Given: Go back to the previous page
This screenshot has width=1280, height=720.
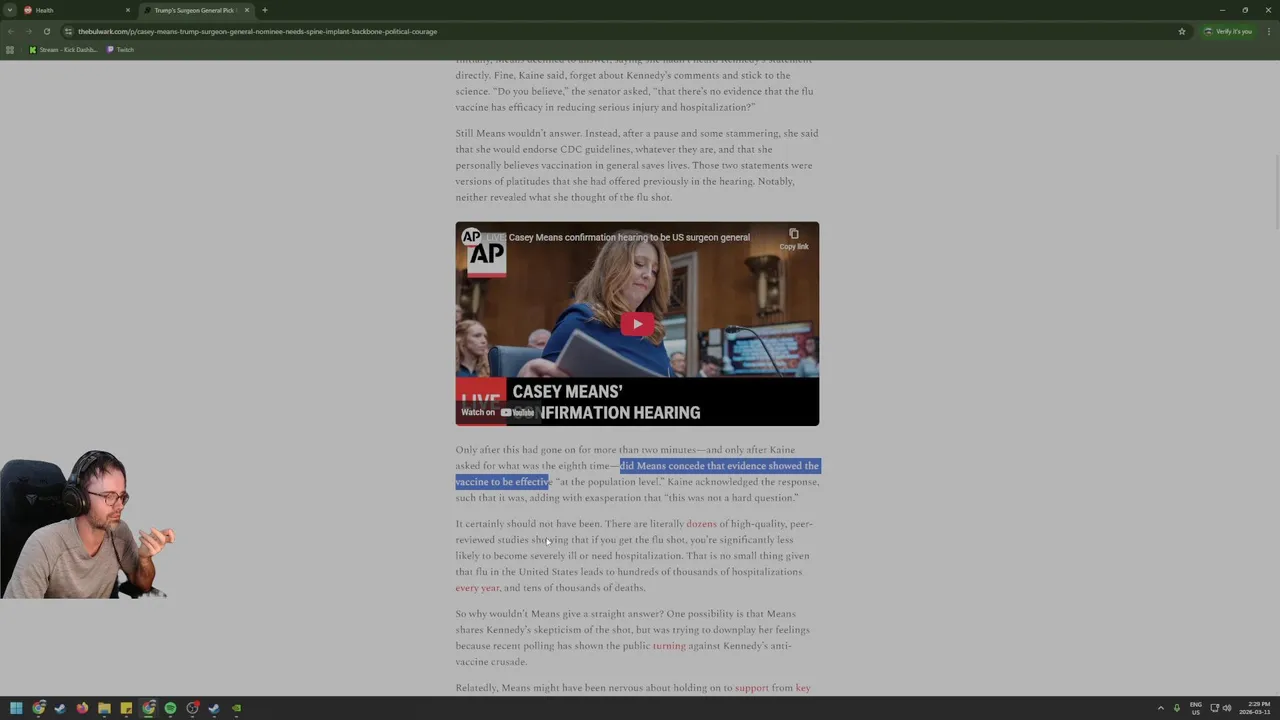Looking at the screenshot, I should [11, 31].
